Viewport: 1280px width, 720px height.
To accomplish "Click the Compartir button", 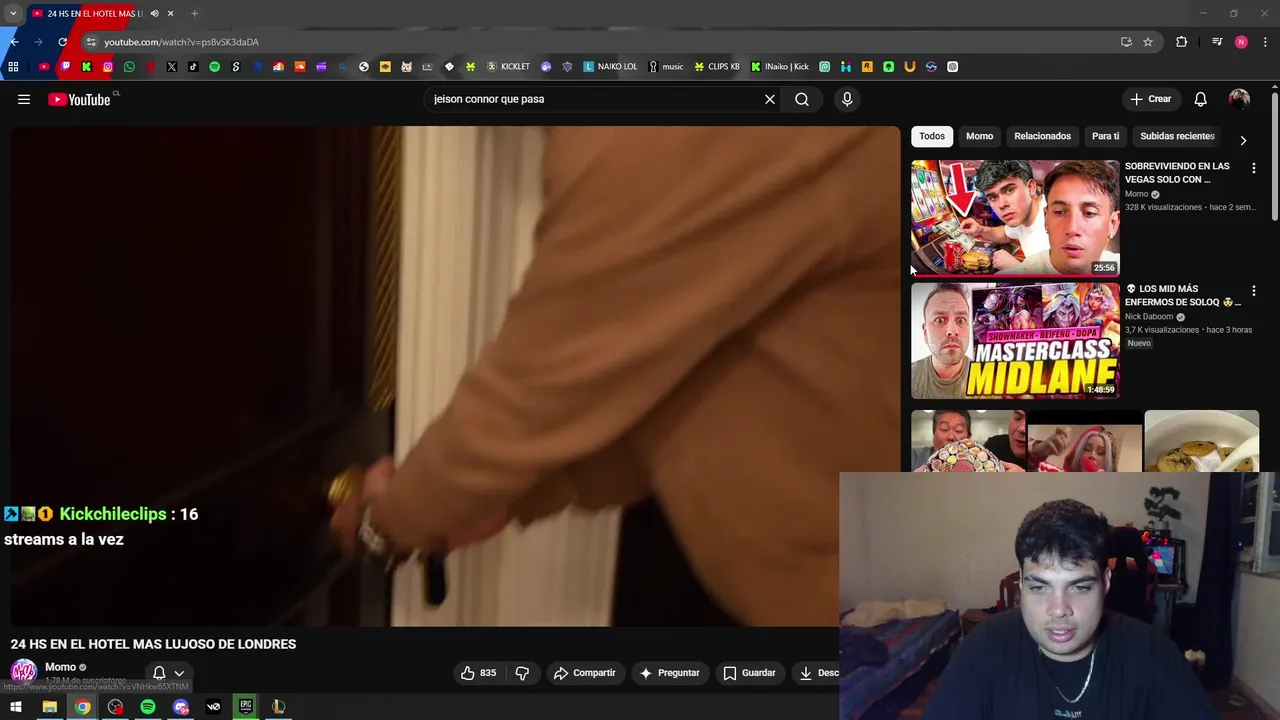I will click(585, 673).
